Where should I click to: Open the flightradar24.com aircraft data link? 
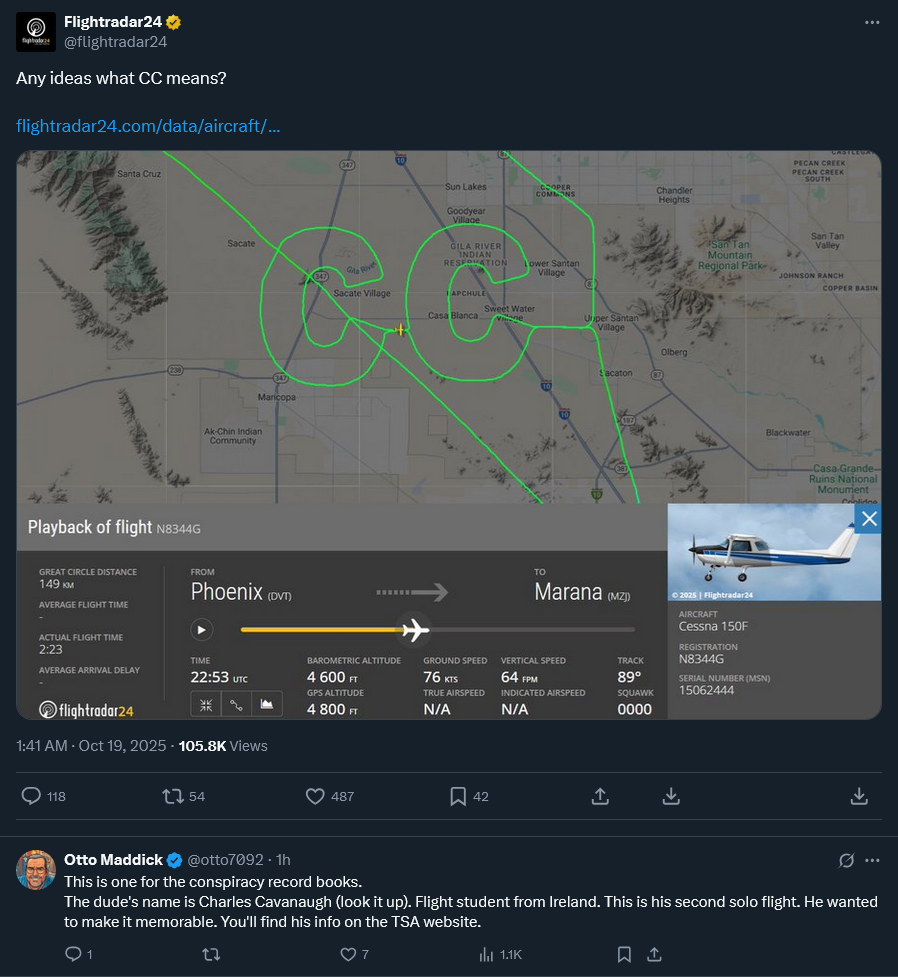(x=148, y=127)
